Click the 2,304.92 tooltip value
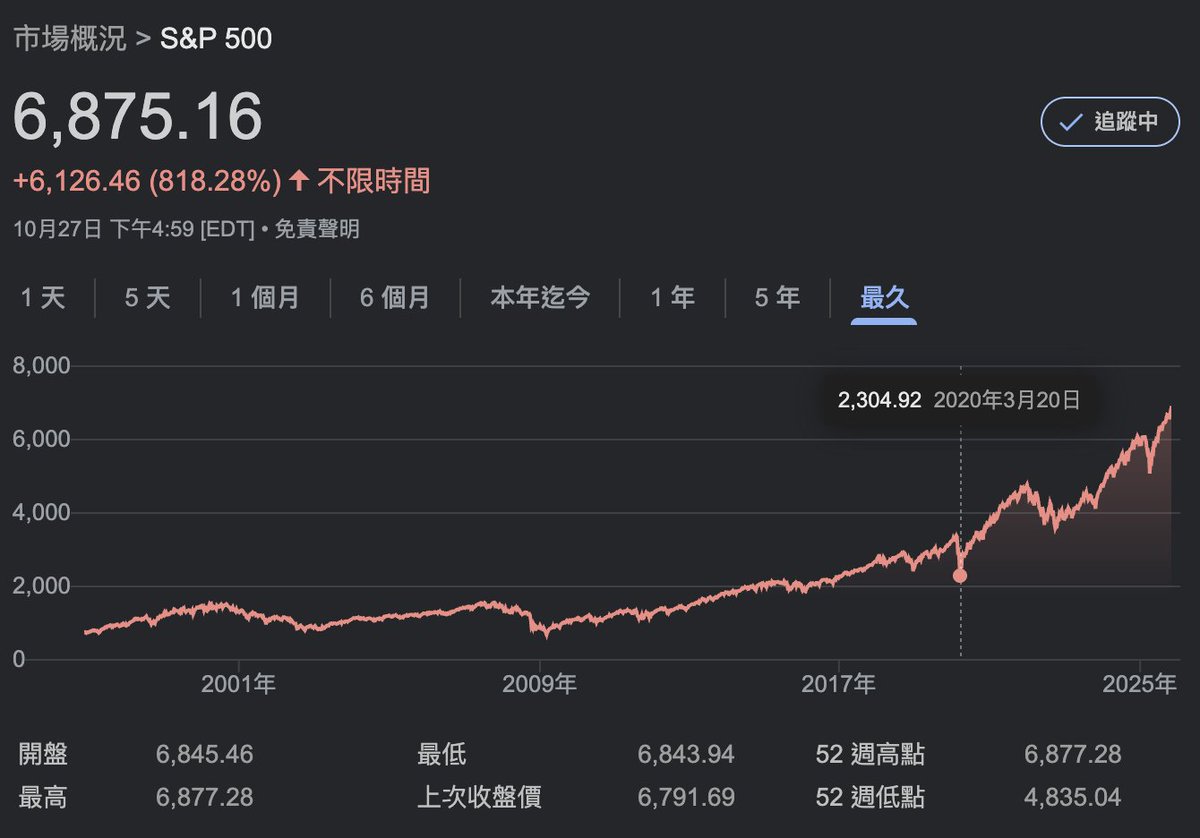The width and height of the screenshot is (1200, 838). click(879, 401)
